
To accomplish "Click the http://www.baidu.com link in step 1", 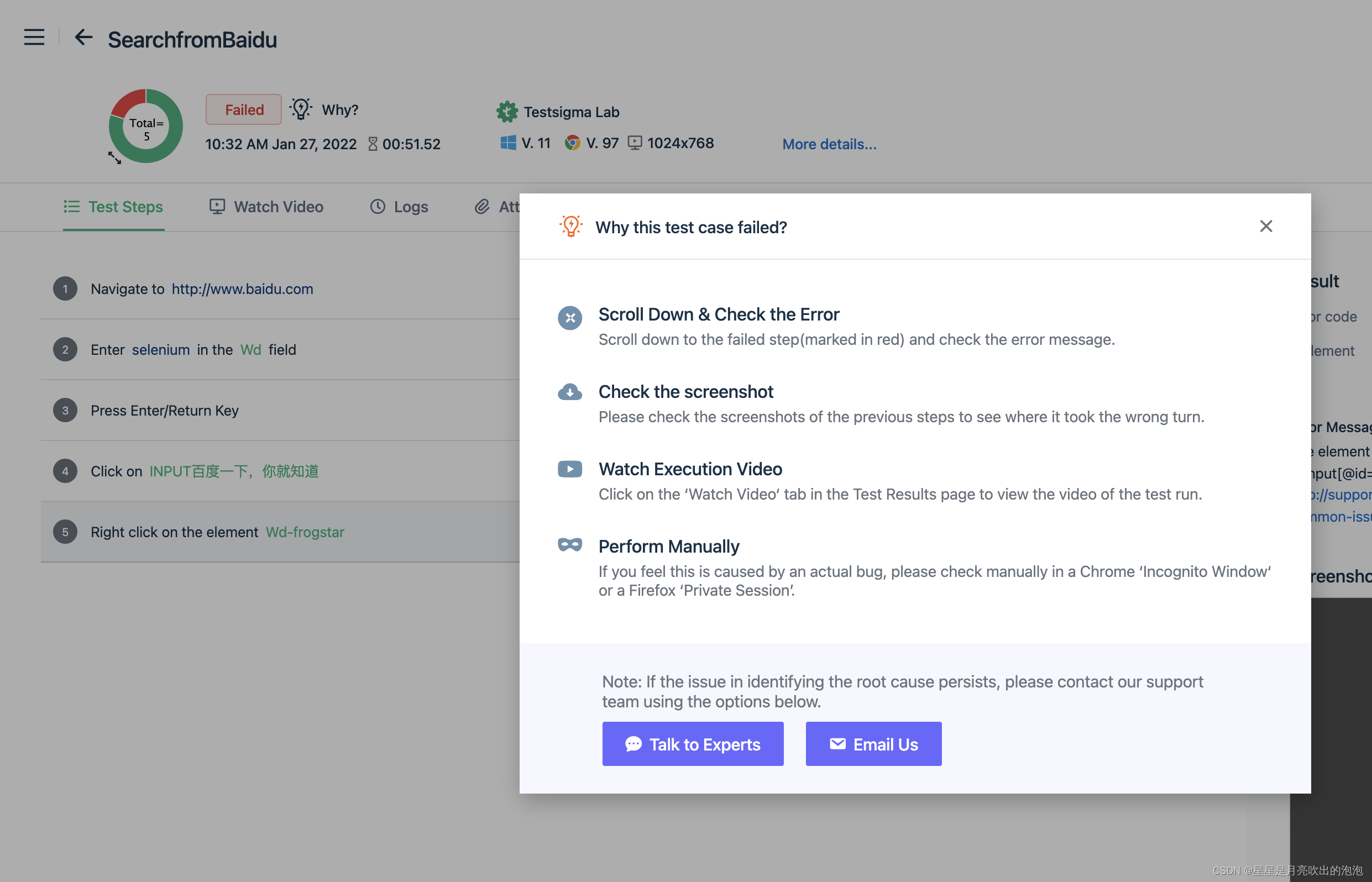I will [x=242, y=288].
